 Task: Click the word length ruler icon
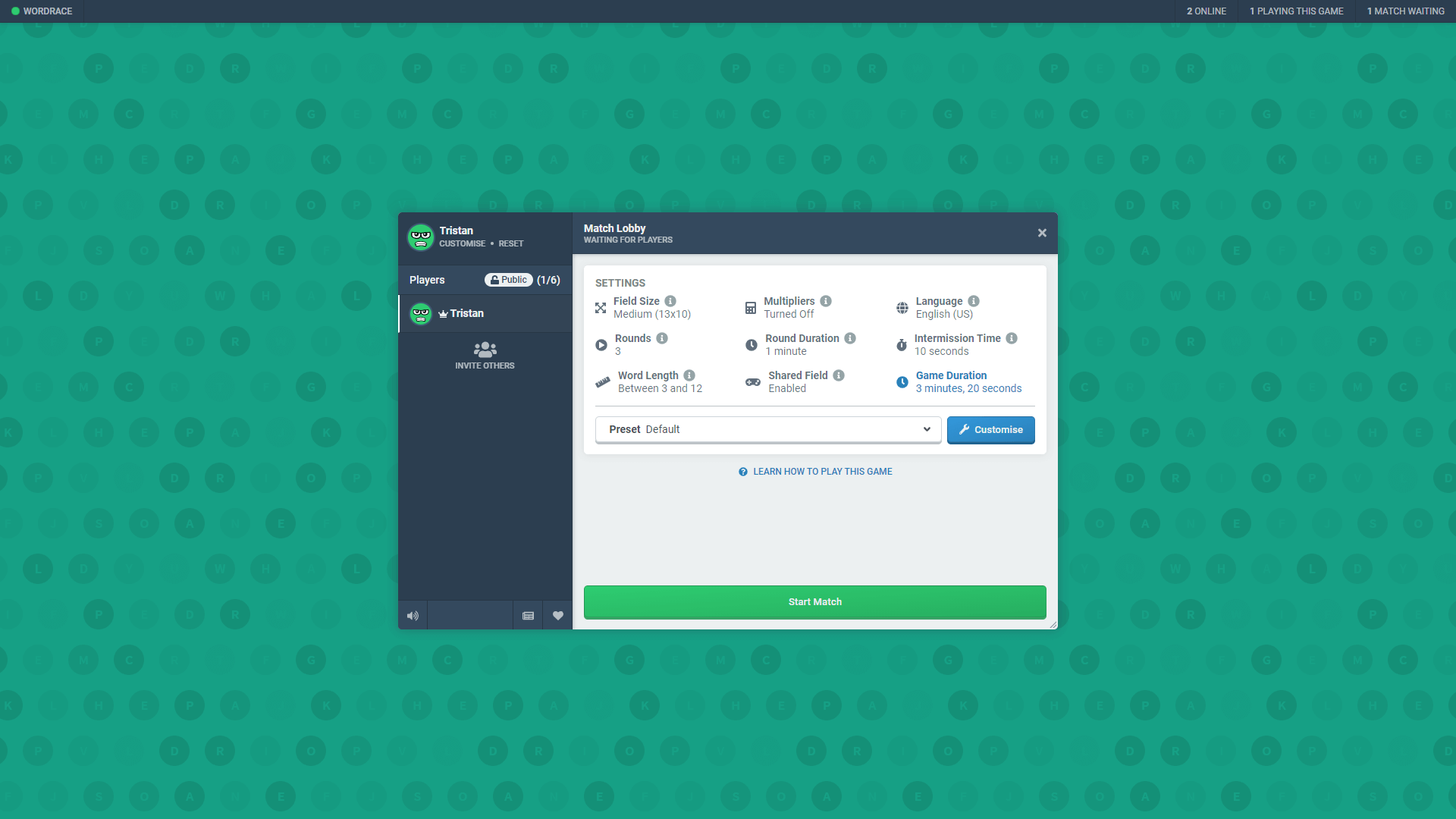pos(601,381)
